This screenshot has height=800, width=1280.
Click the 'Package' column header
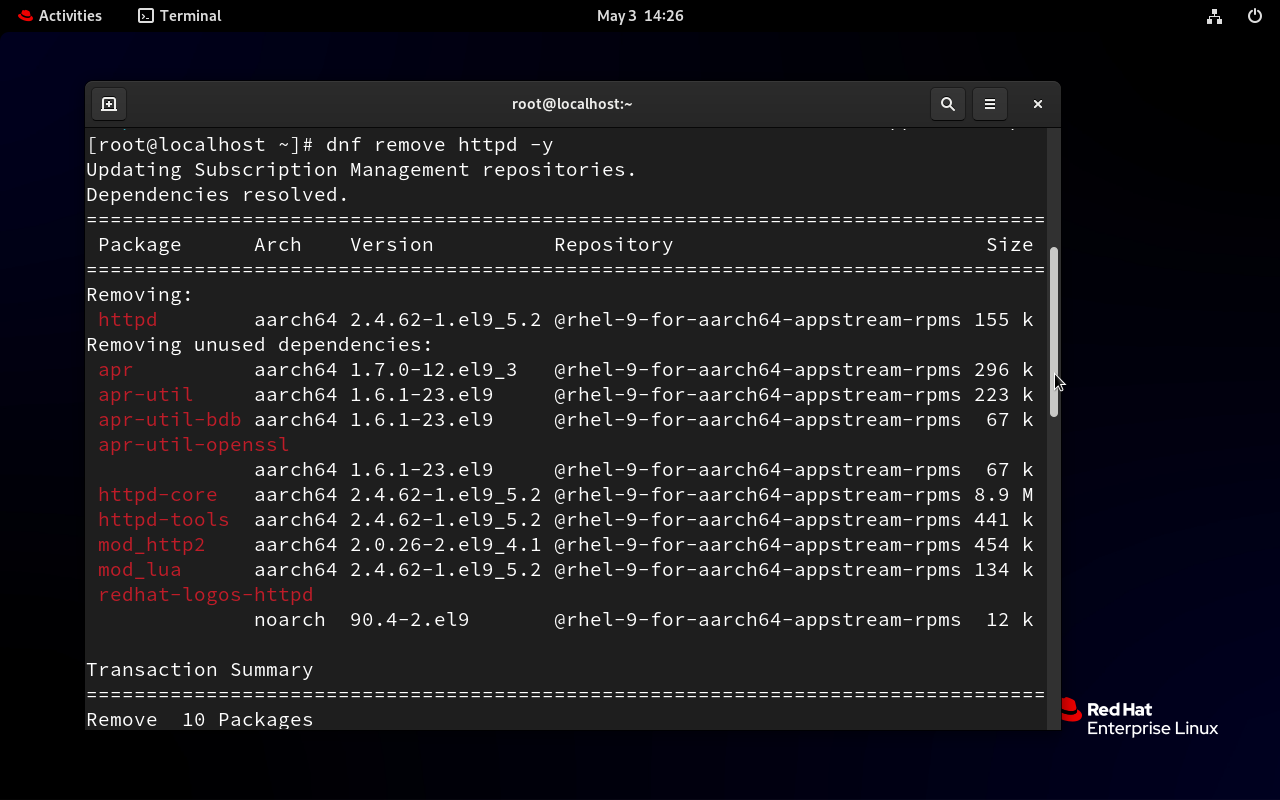tap(140, 245)
